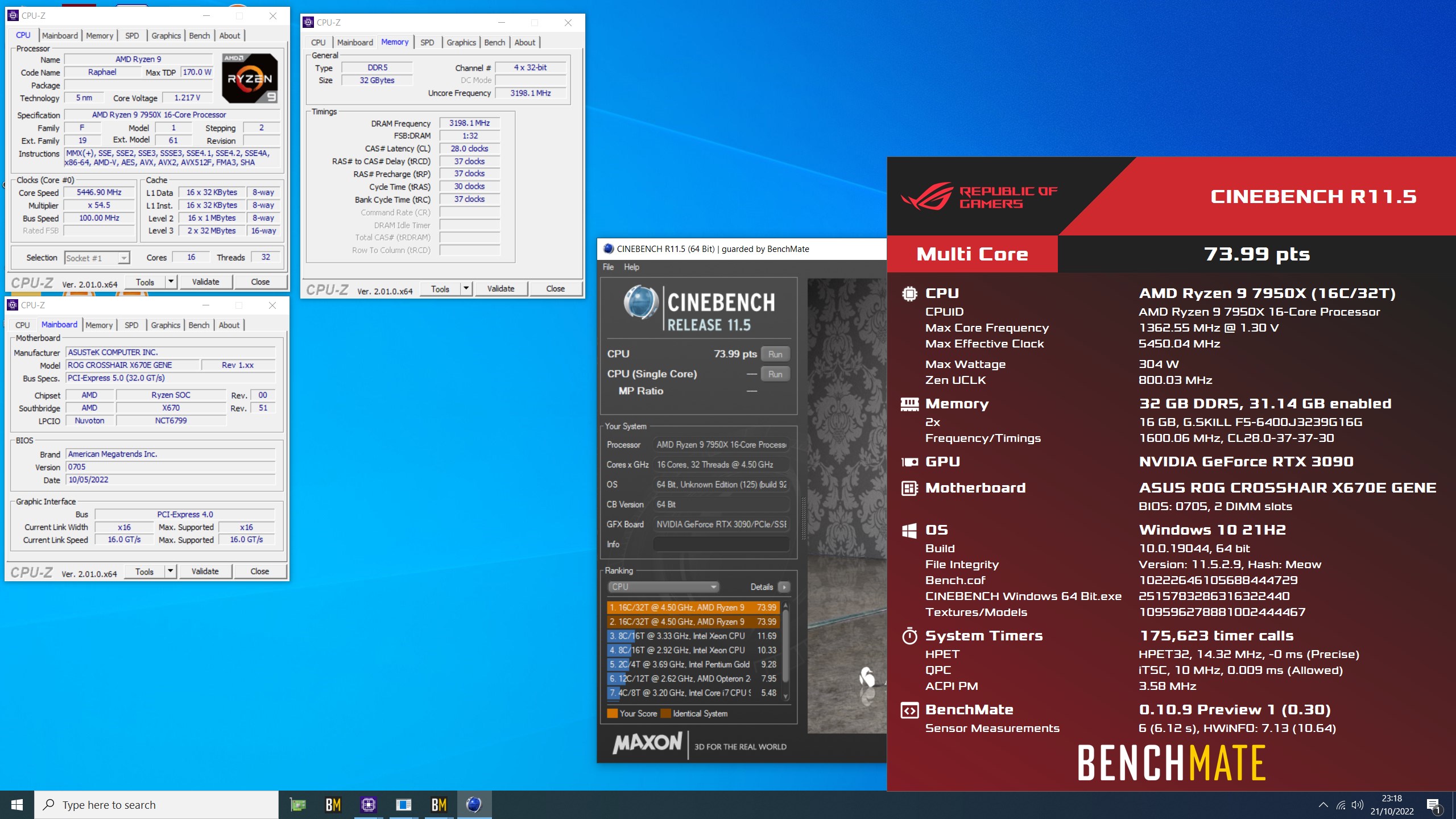Screen dimensions: 1456x819
Task: Open Tools dropdown arrow in CPU-Z Mainboard window
Action: 170,571
